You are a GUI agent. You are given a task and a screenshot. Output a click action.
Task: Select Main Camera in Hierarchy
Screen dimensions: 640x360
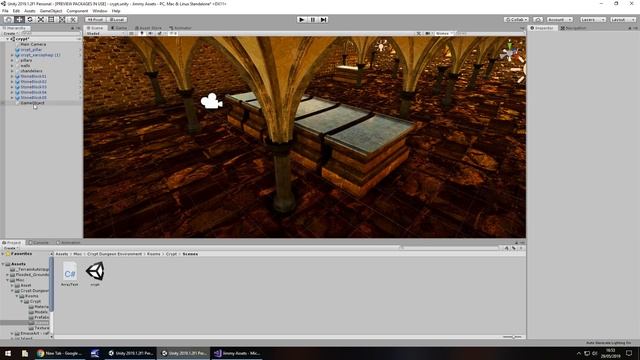pos(33,44)
